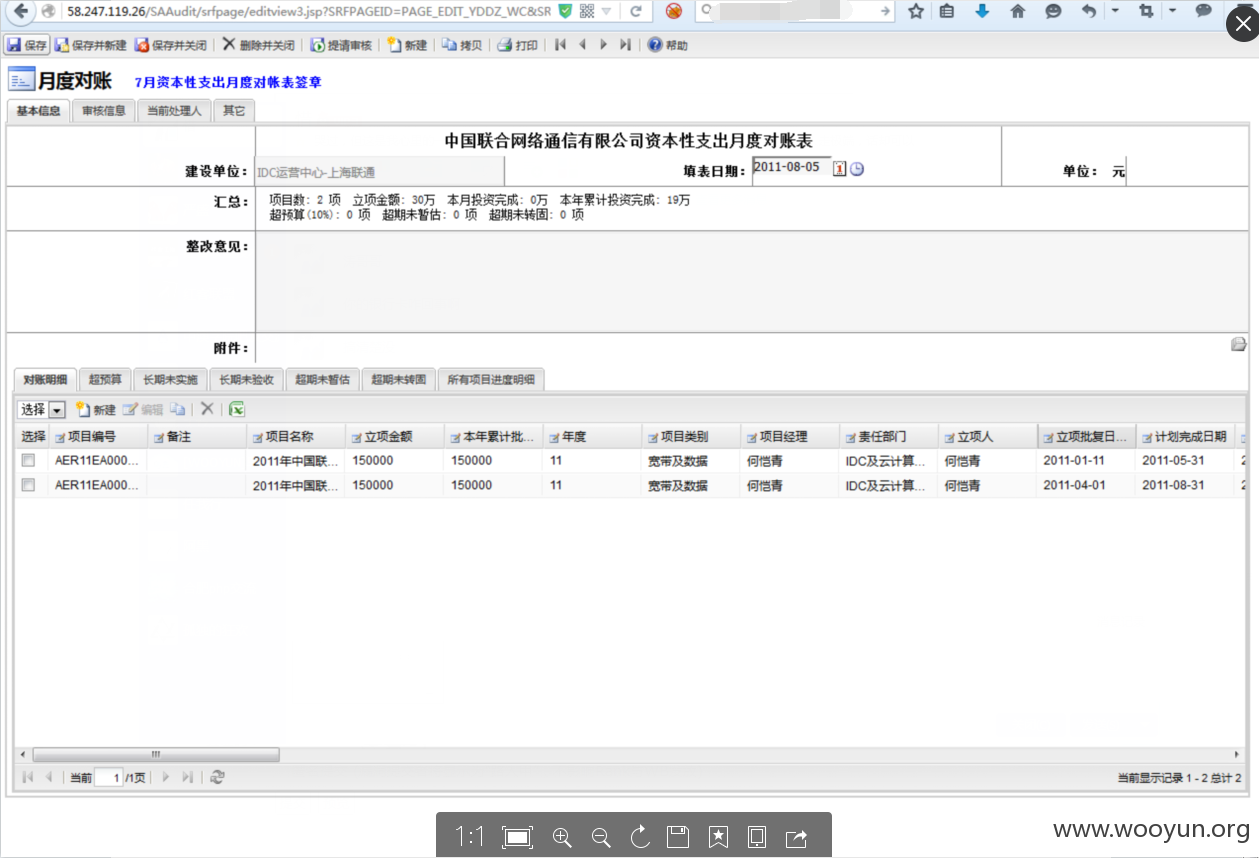Screen dimensions: 1259x858
Task: Switch to the 审核信息 tab
Action: coord(104,111)
